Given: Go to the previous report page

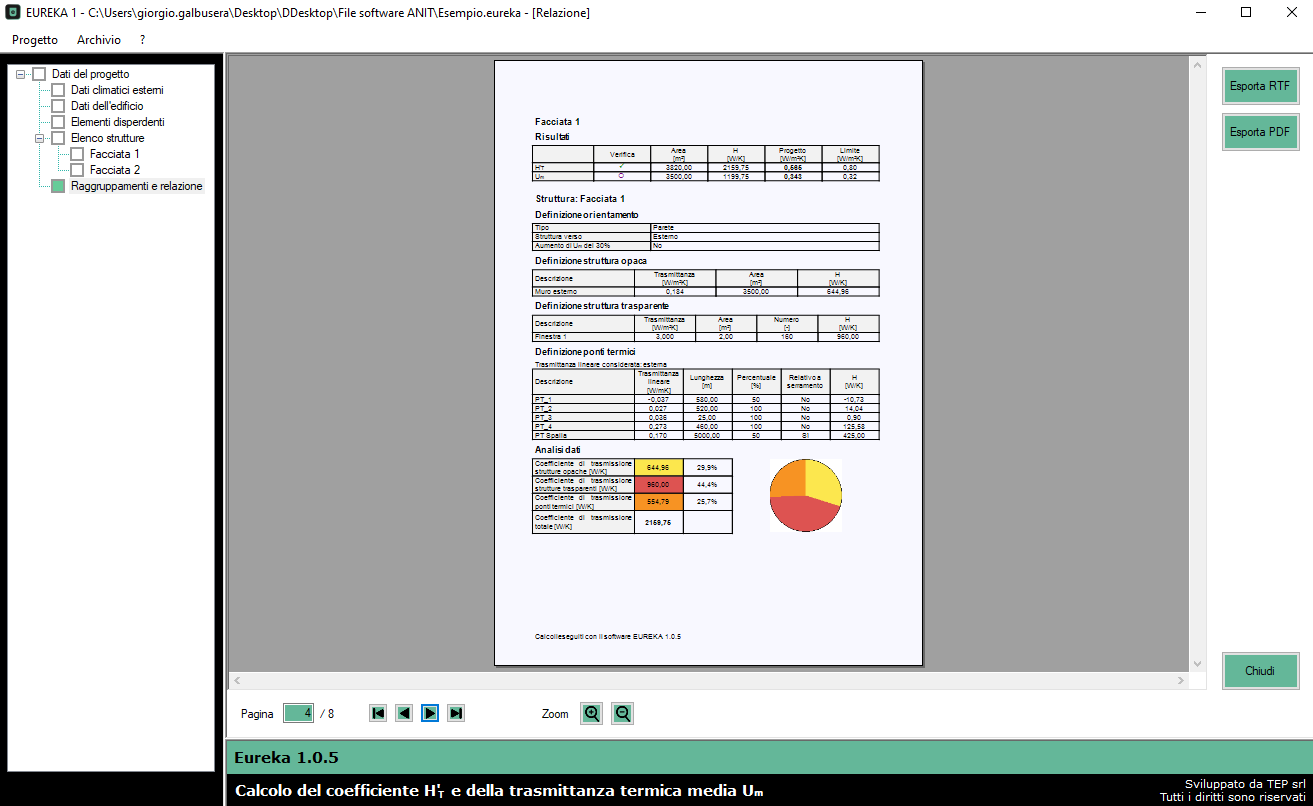Looking at the screenshot, I should click(x=404, y=713).
